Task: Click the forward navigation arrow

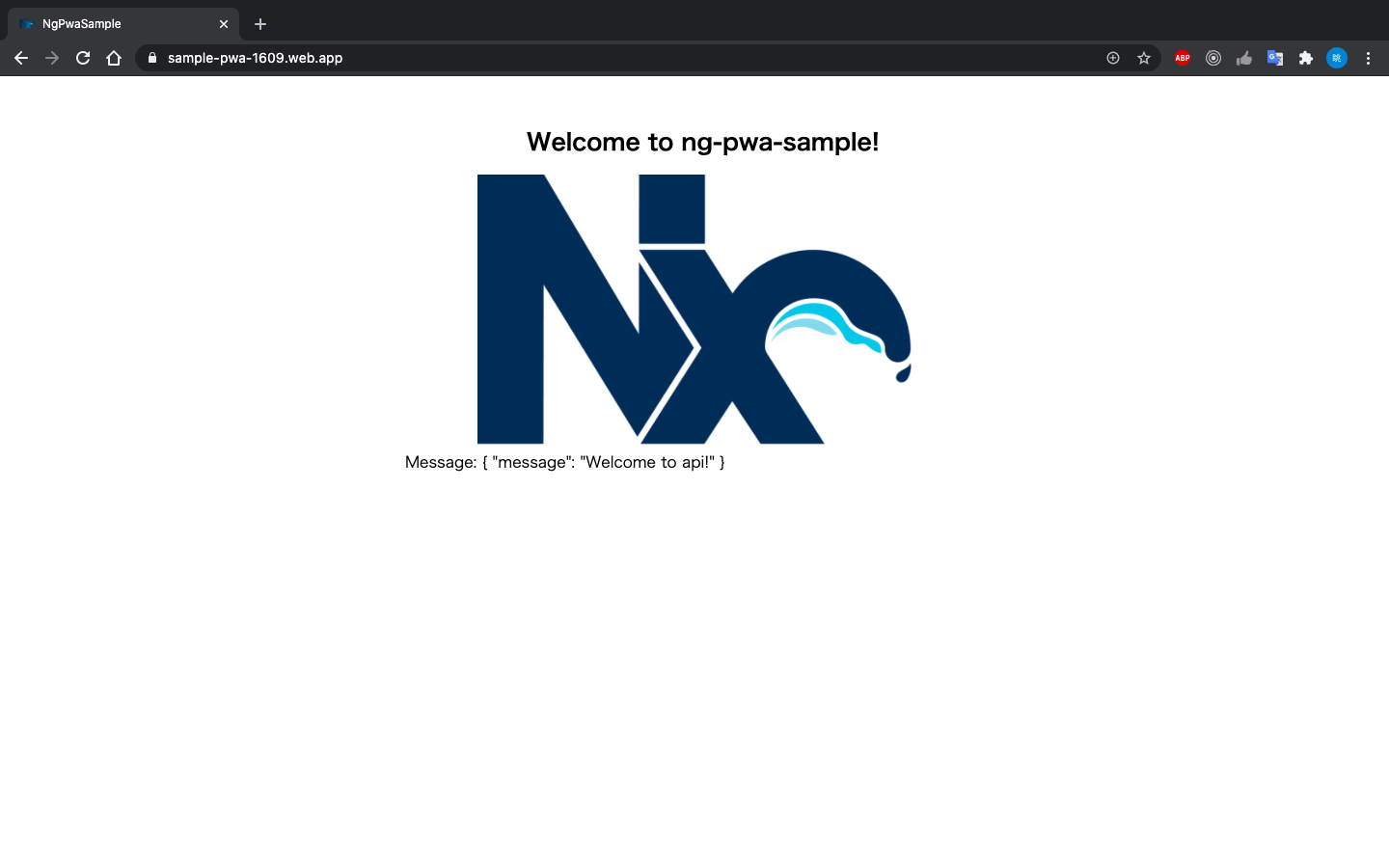Action: (52, 58)
